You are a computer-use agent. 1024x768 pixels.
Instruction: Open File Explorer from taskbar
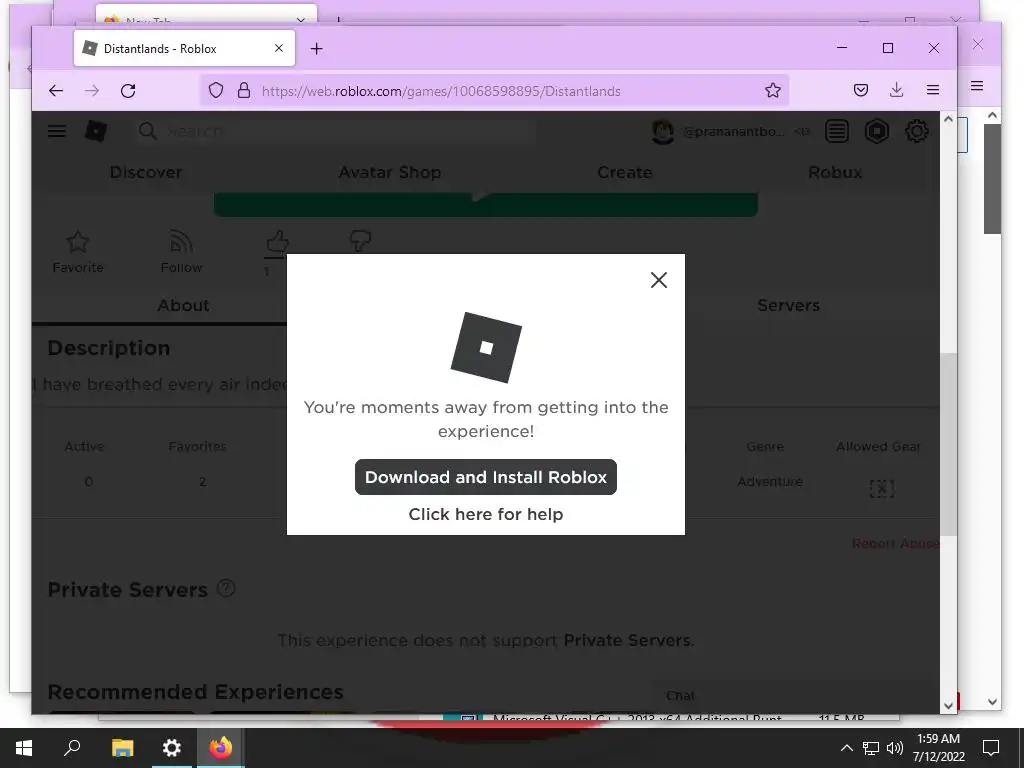tap(122, 748)
